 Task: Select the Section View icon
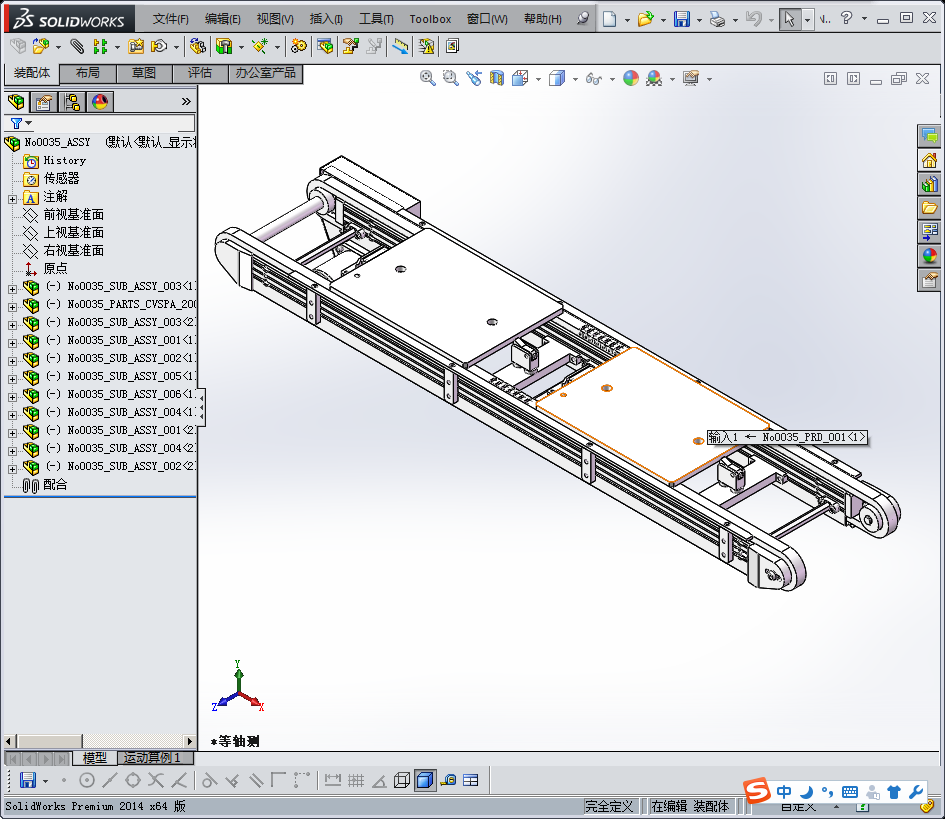point(497,78)
